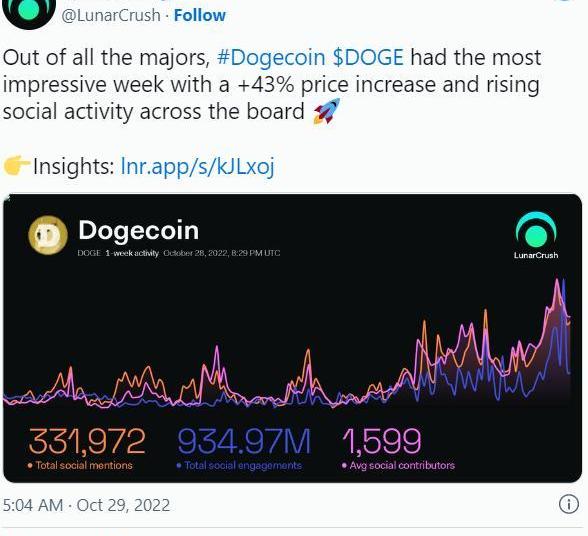Click the pointing hand emoji before Insights

pos(16,166)
